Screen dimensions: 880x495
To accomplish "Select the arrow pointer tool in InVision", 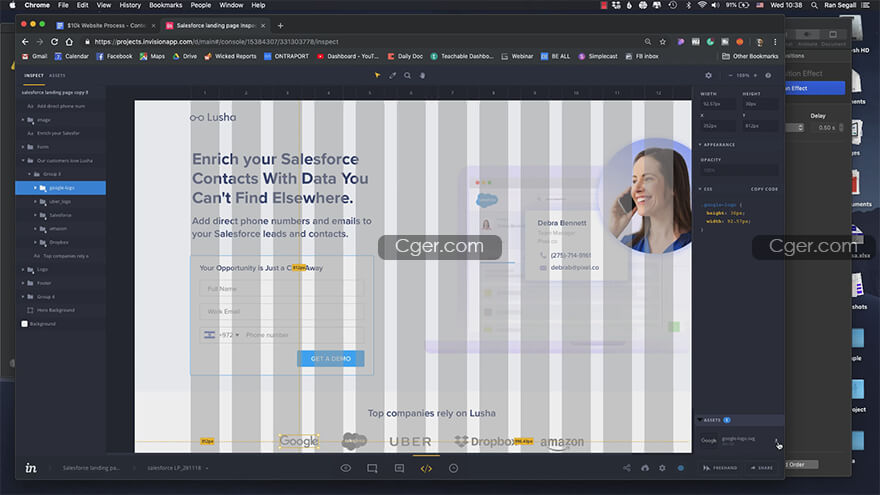I will pyautogui.click(x=377, y=75).
